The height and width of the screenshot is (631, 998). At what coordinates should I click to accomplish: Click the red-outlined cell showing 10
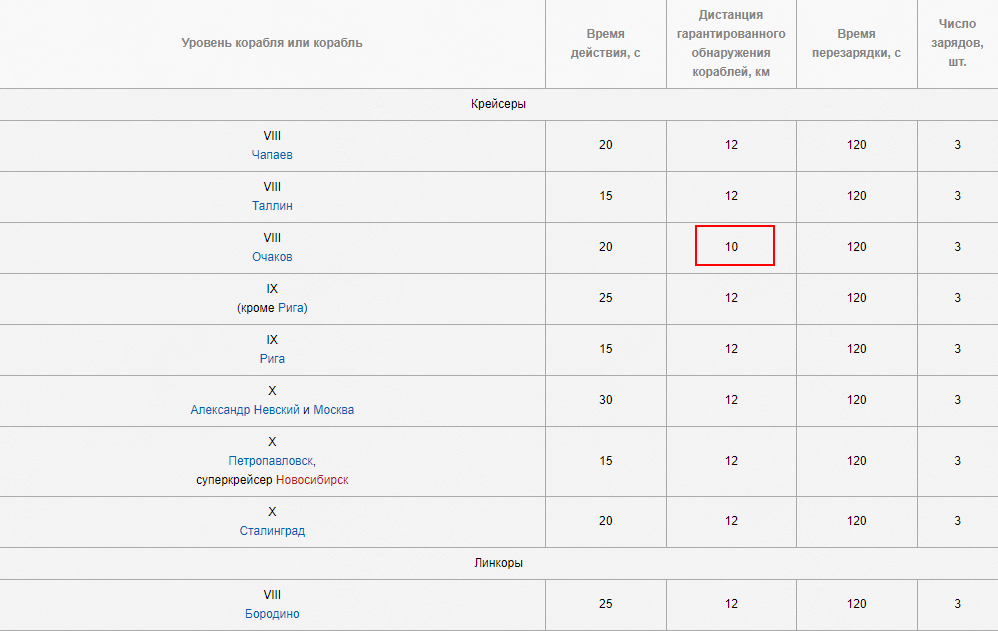(735, 246)
